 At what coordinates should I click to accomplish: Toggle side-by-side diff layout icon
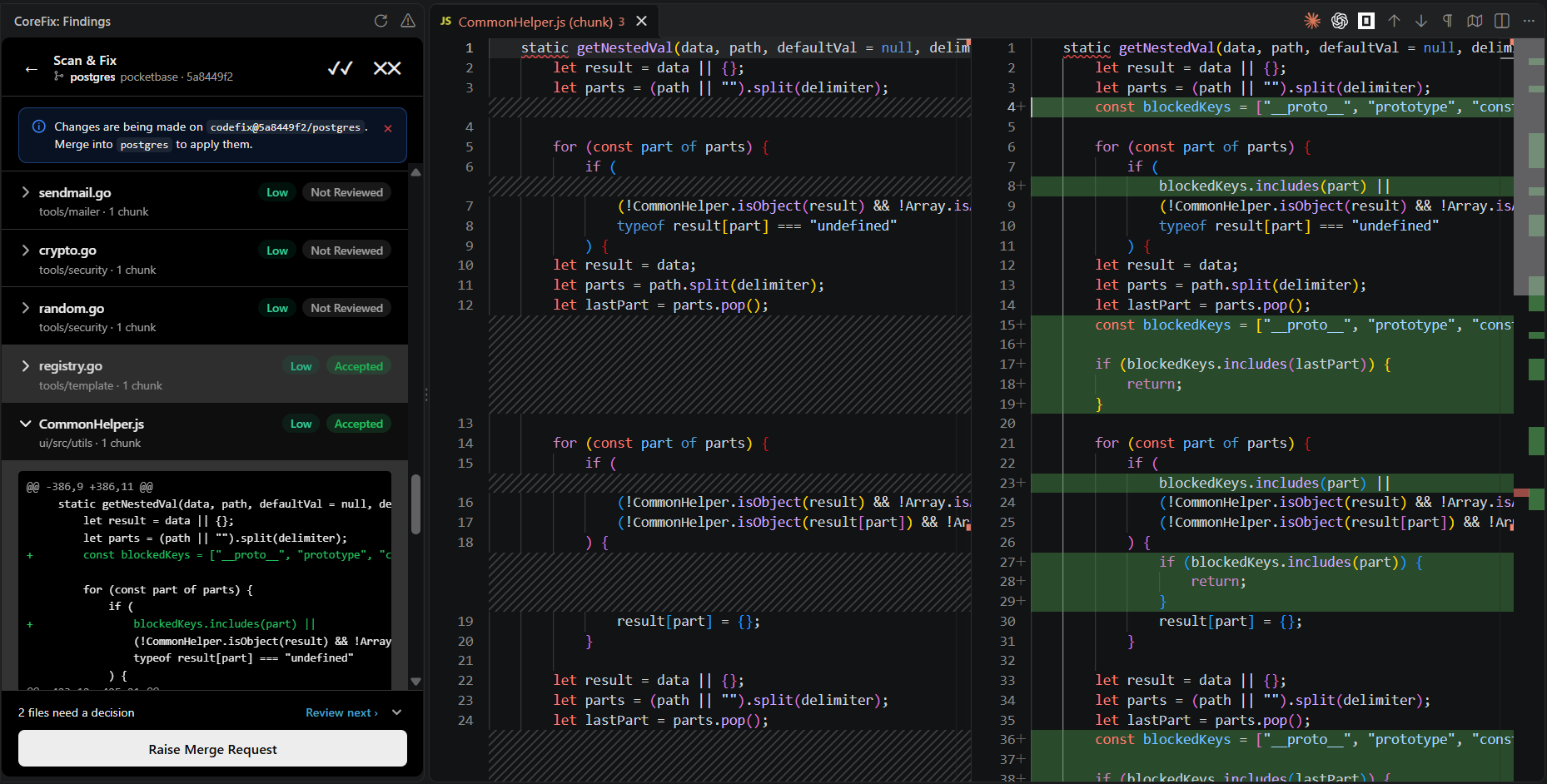(1502, 21)
